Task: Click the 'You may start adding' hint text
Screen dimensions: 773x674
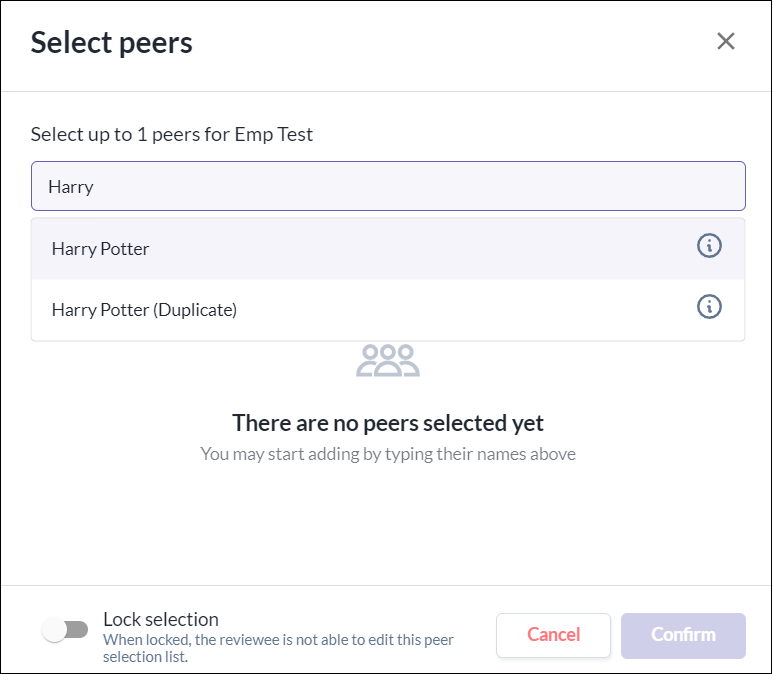Action: click(388, 454)
